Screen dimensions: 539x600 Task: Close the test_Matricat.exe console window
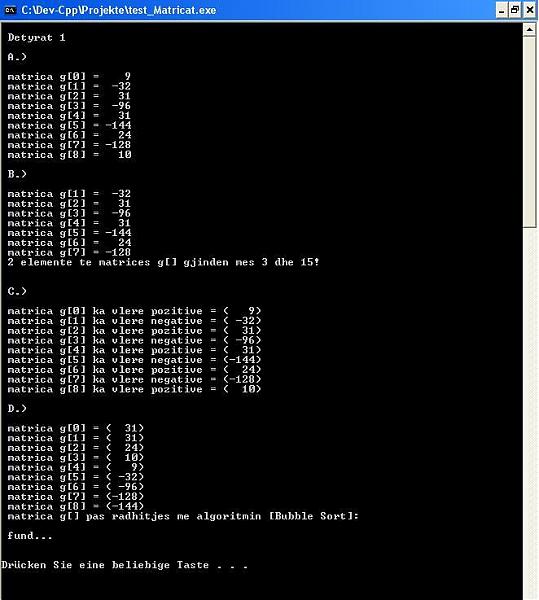(529, 10)
